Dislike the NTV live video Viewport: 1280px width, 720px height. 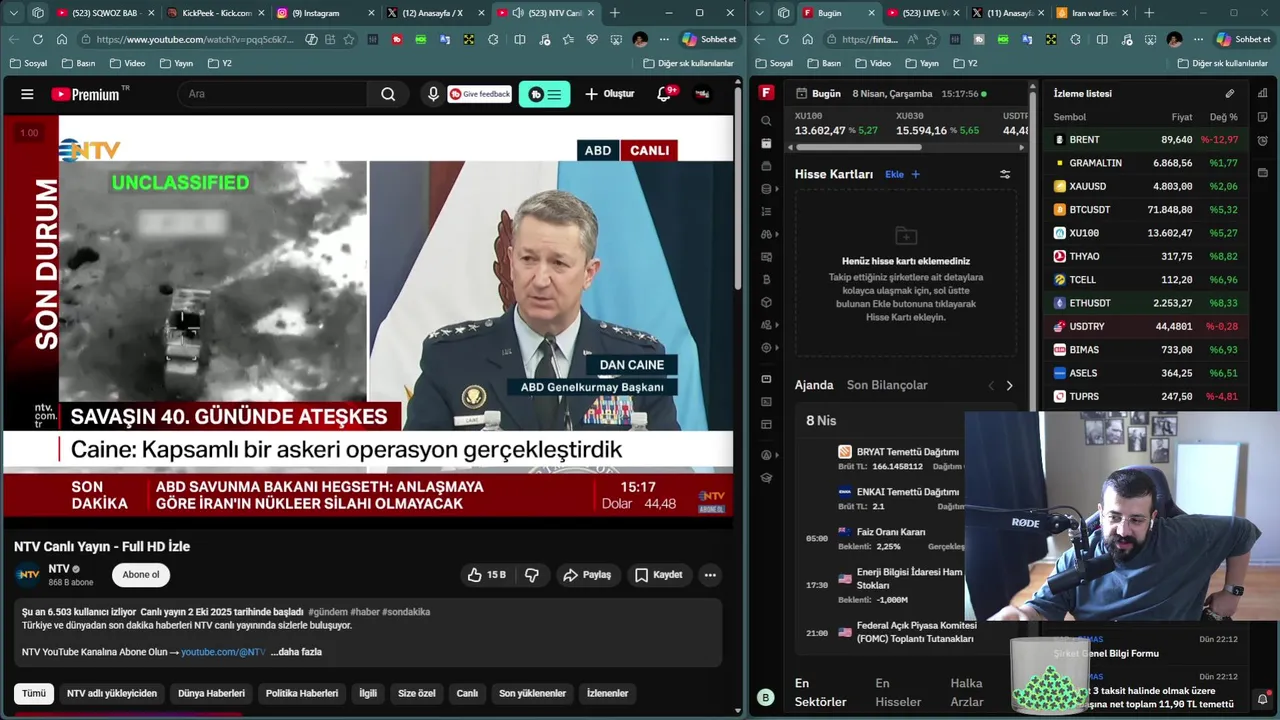point(532,575)
